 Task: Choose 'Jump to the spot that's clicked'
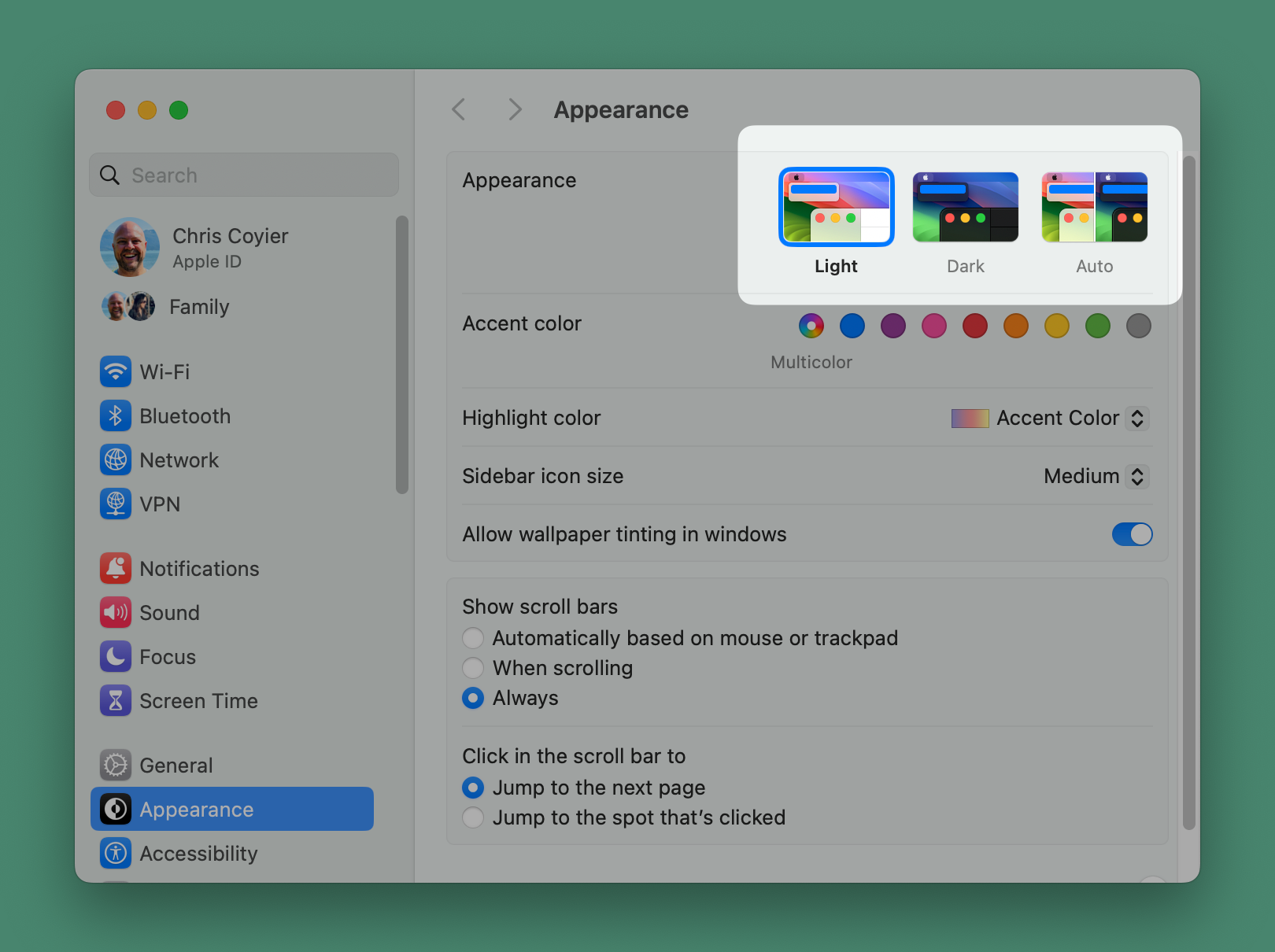(473, 817)
